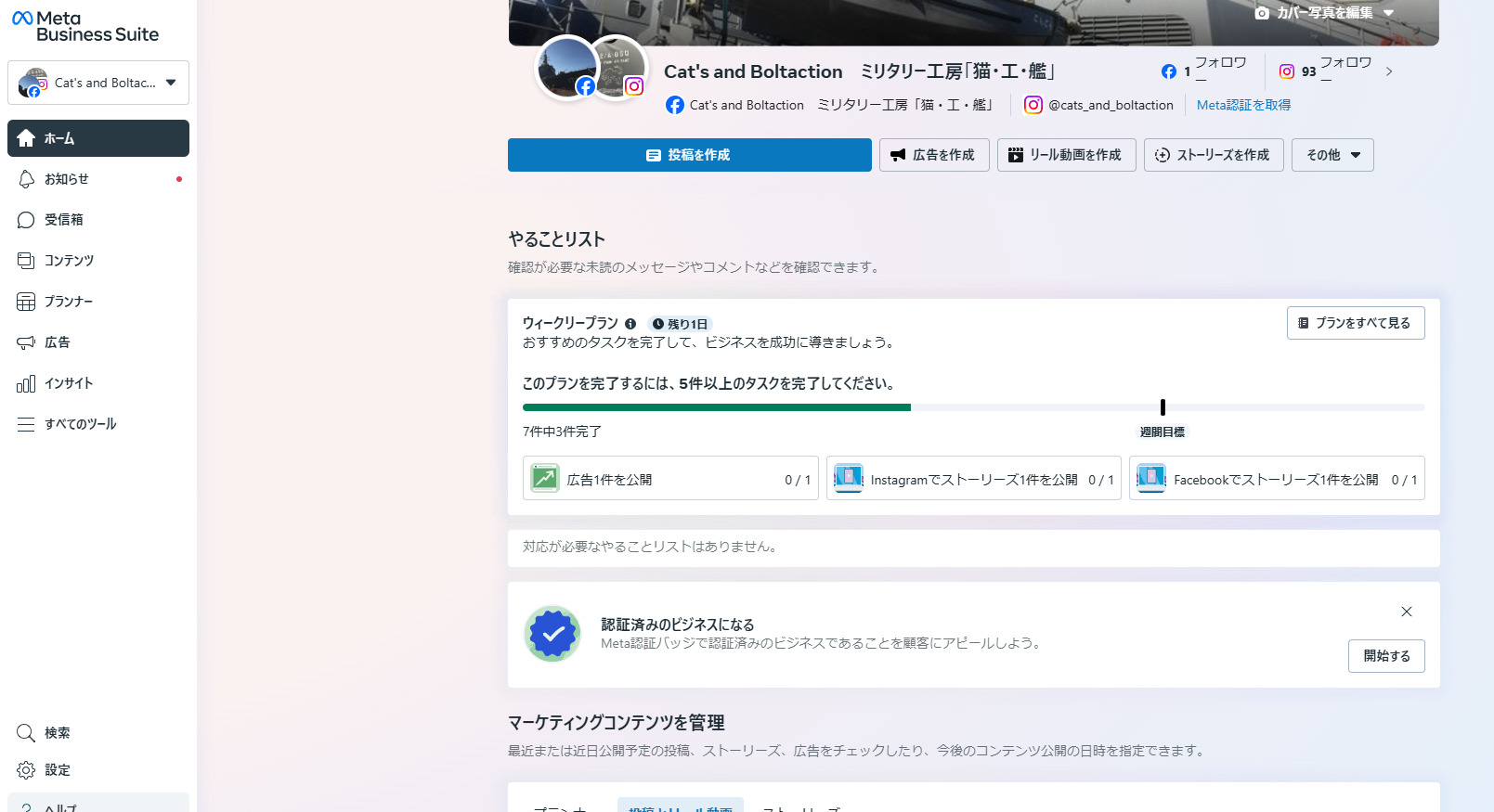Click the inbox speech bubble icon
The image size is (1494, 812).
(x=26, y=220)
